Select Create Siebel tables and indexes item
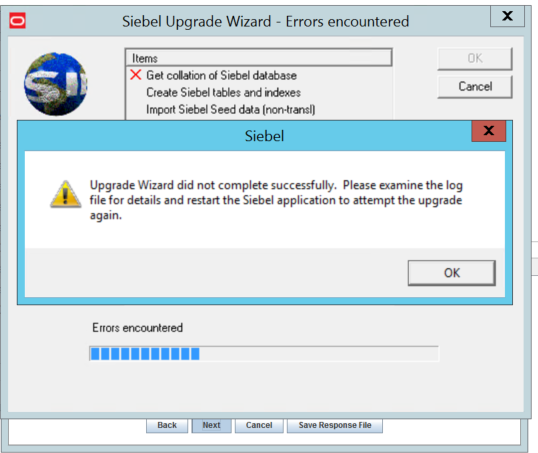 click(223, 92)
